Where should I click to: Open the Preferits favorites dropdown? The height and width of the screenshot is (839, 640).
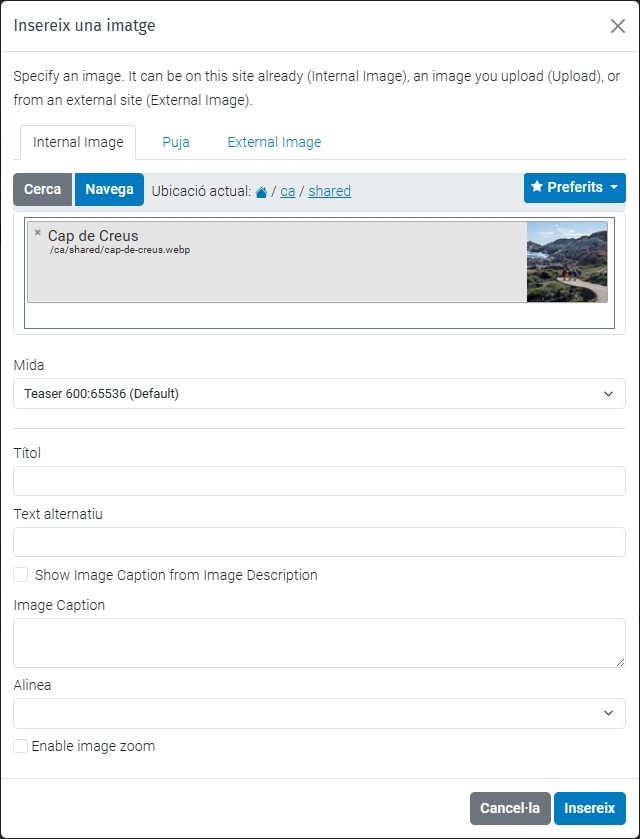tap(574, 188)
